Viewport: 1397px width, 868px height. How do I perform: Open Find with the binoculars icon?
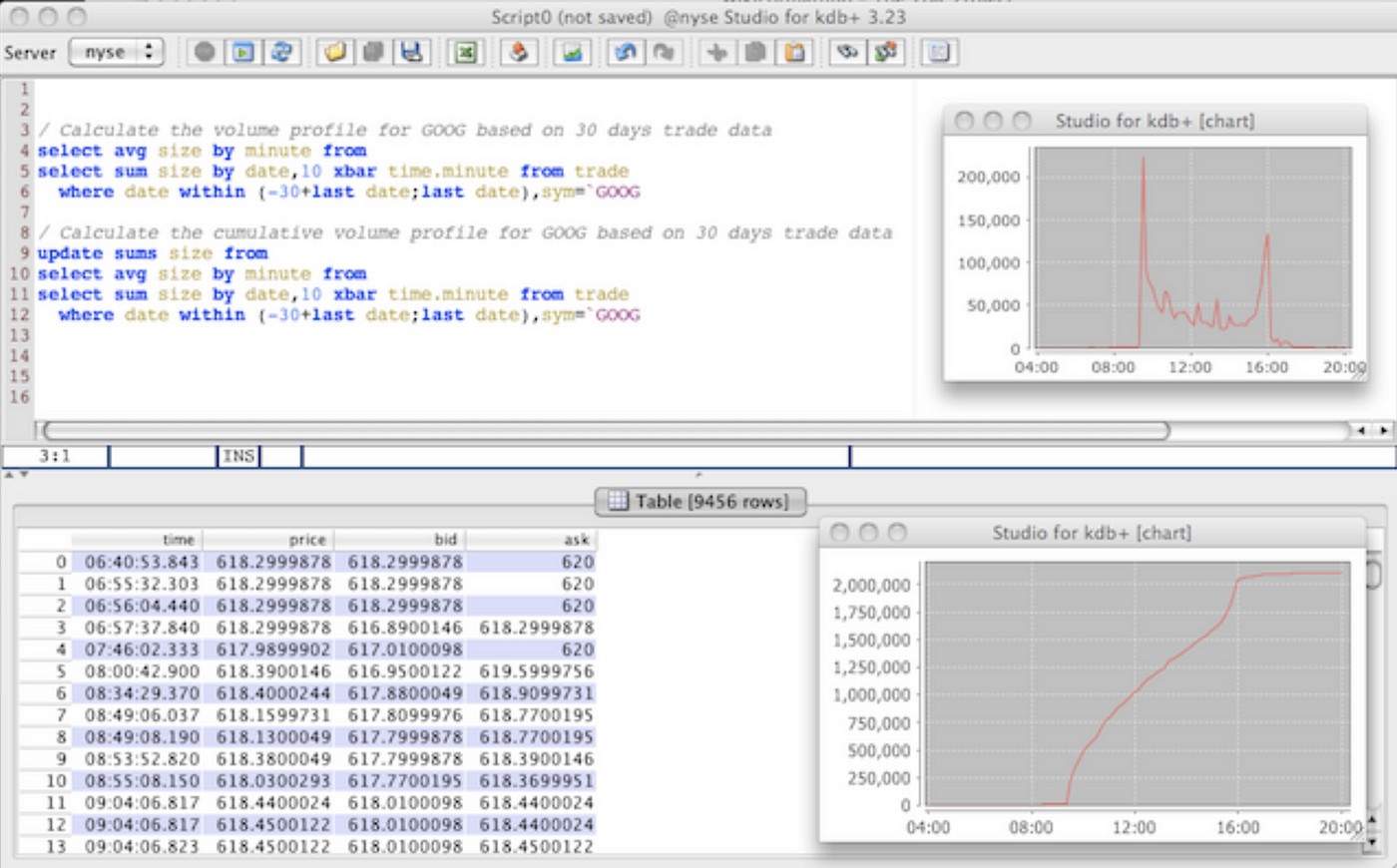847,52
